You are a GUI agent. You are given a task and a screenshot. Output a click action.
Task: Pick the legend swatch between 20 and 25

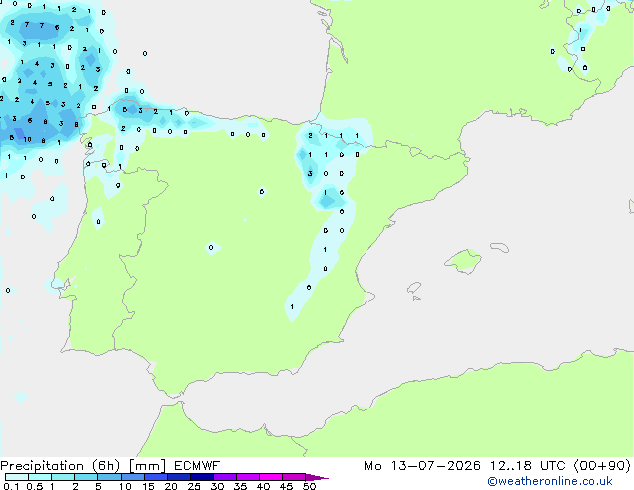[x=178, y=477]
